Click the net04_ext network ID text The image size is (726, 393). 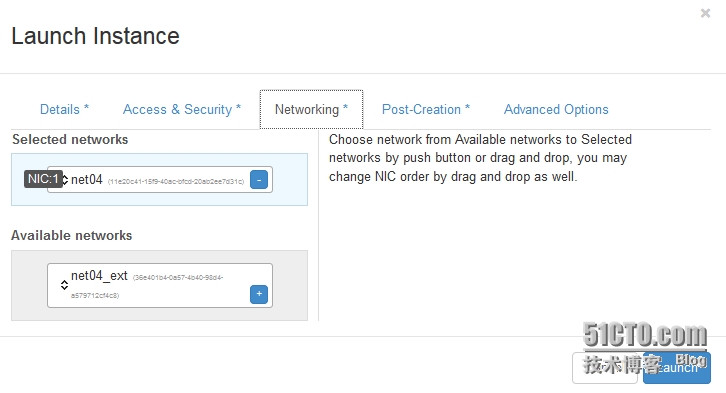[x=147, y=286]
